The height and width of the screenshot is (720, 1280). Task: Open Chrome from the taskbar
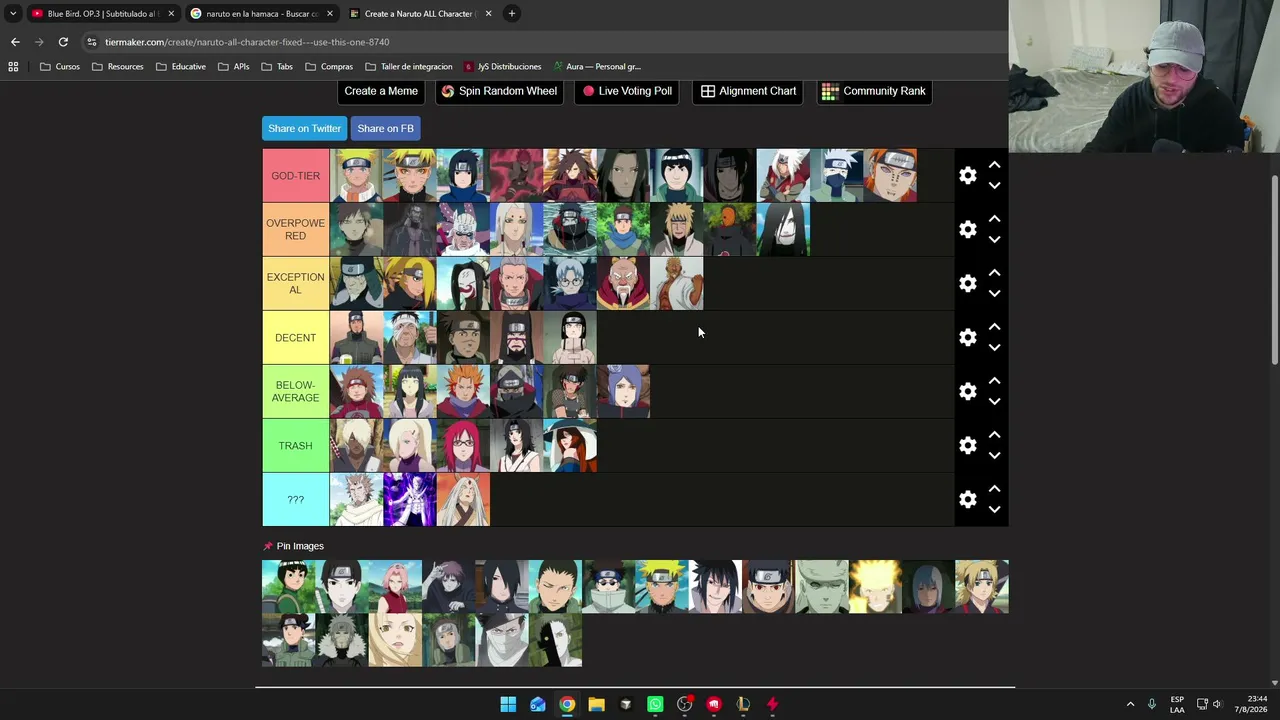[567, 704]
